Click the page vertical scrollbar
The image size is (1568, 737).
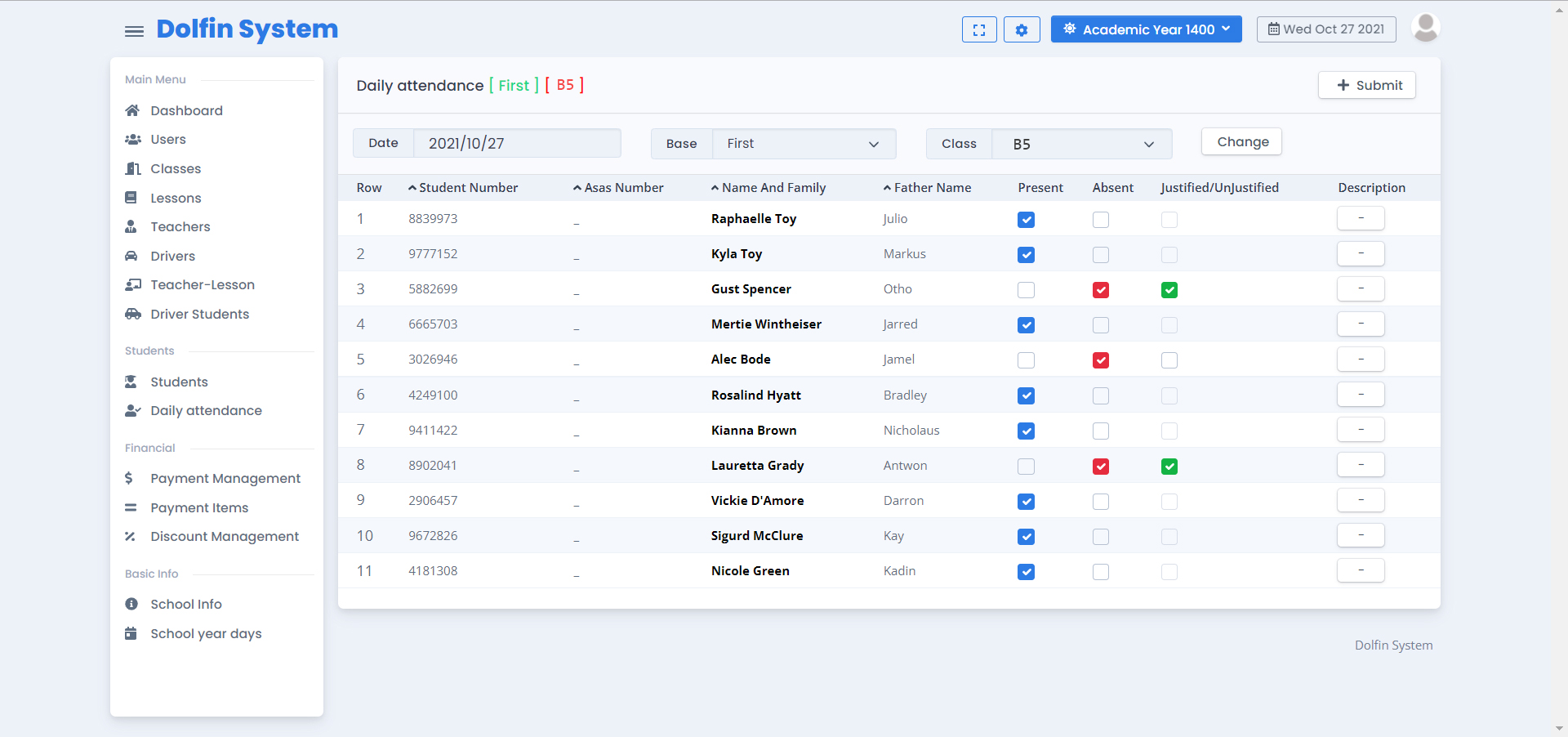click(1559, 368)
